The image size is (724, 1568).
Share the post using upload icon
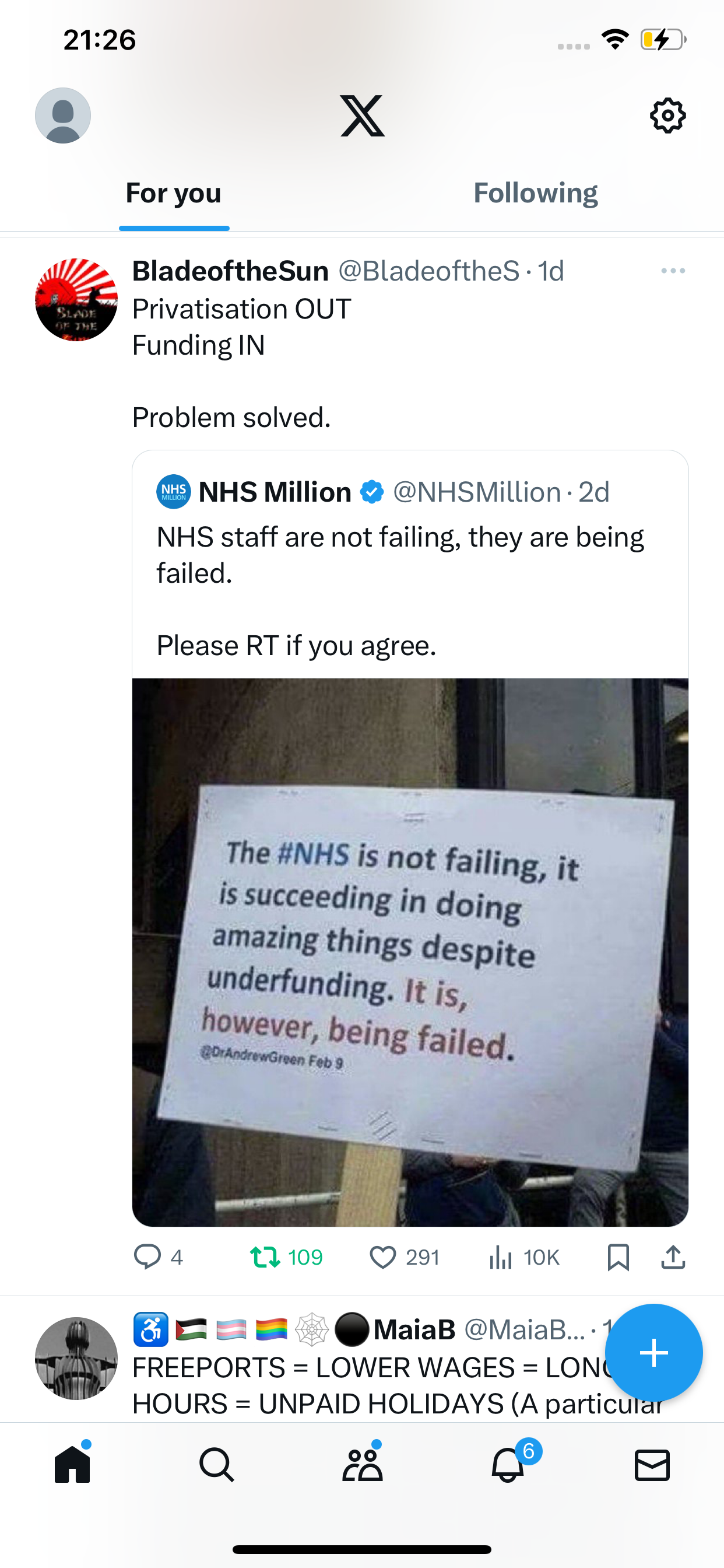pyautogui.click(x=673, y=1257)
